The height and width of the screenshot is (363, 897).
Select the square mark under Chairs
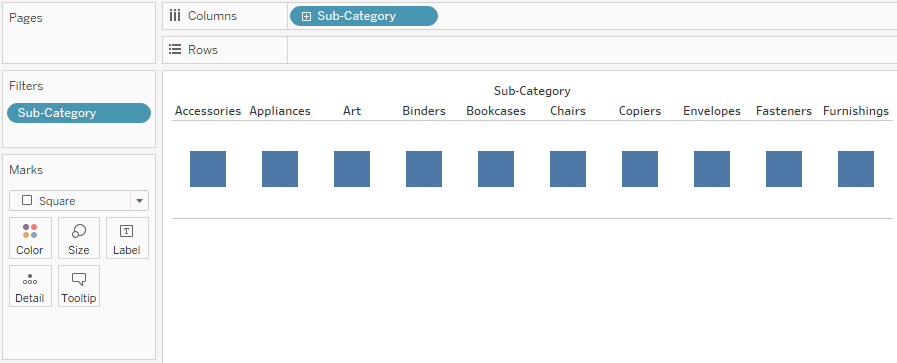[568, 169]
